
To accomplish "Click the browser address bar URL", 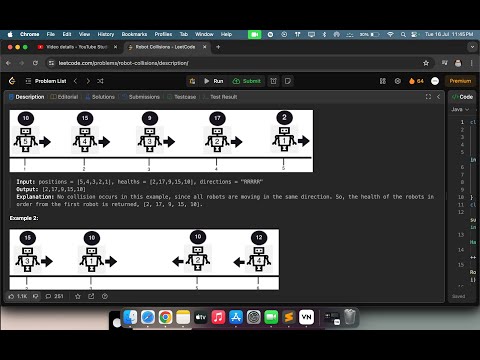I will pos(123,63).
